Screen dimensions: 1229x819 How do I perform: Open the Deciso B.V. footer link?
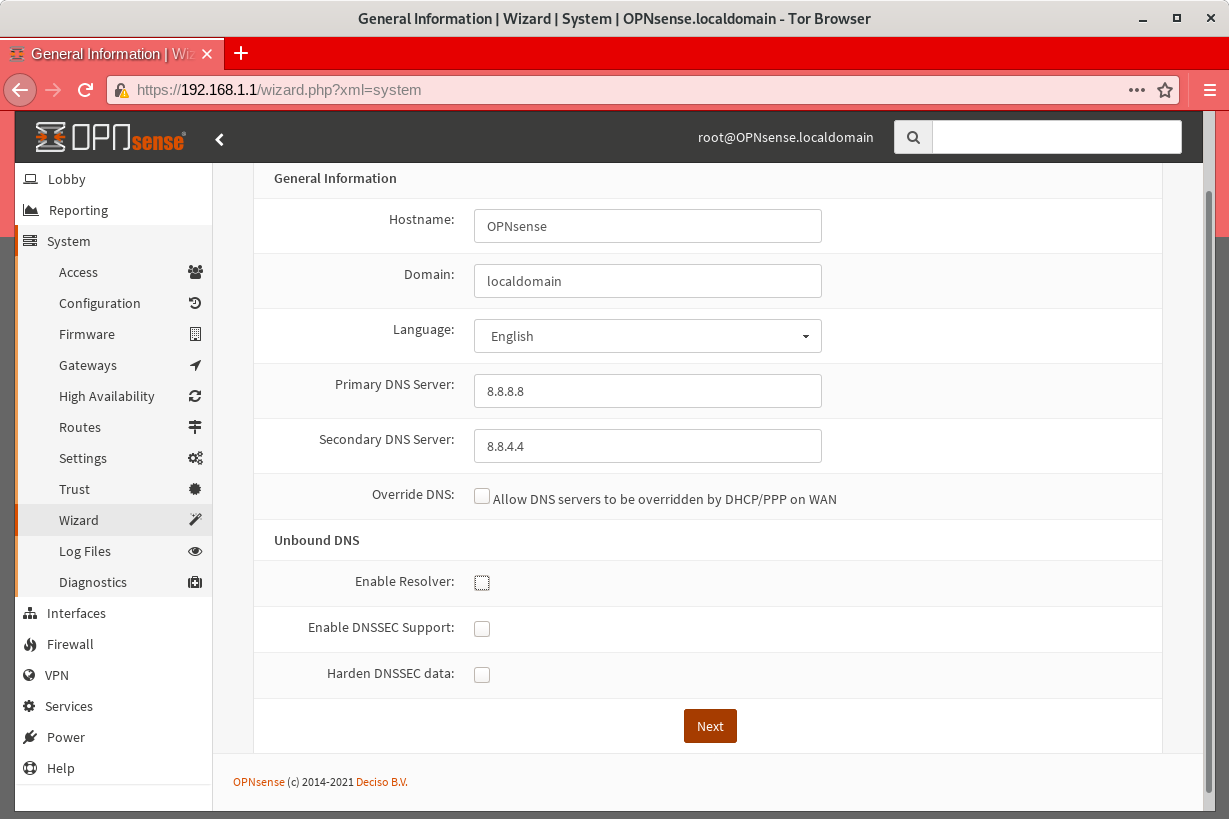click(x=381, y=782)
